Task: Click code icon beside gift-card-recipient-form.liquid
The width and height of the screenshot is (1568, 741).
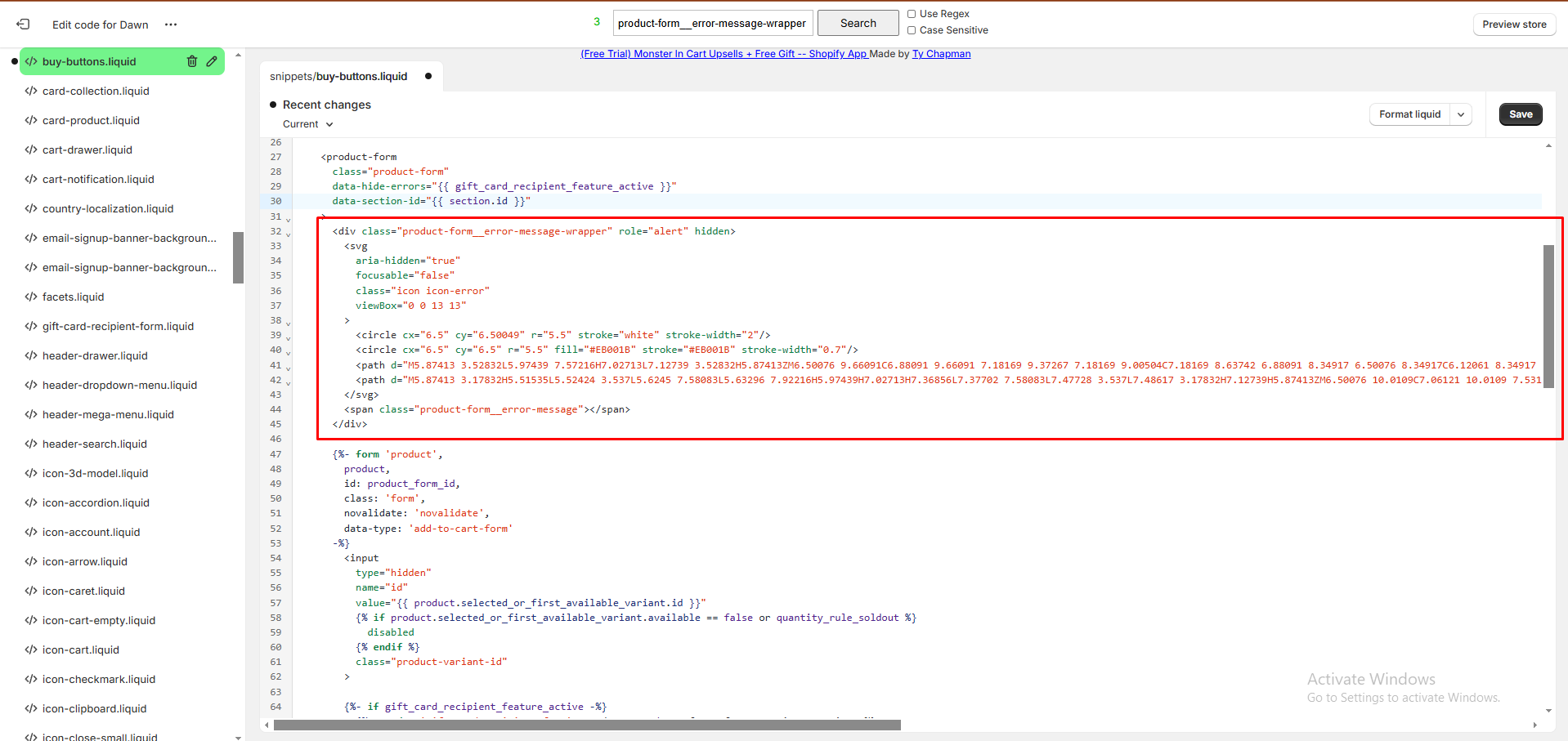Action: point(31,326)
